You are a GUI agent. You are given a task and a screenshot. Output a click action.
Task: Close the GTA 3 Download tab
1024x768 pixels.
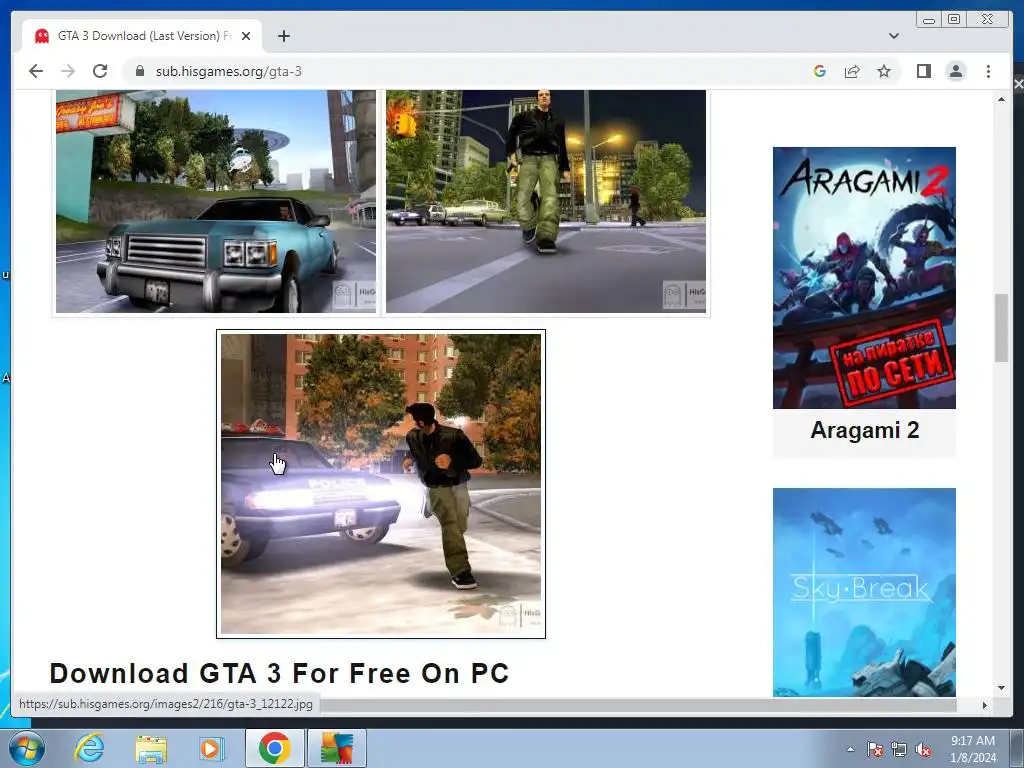point(246,36)
